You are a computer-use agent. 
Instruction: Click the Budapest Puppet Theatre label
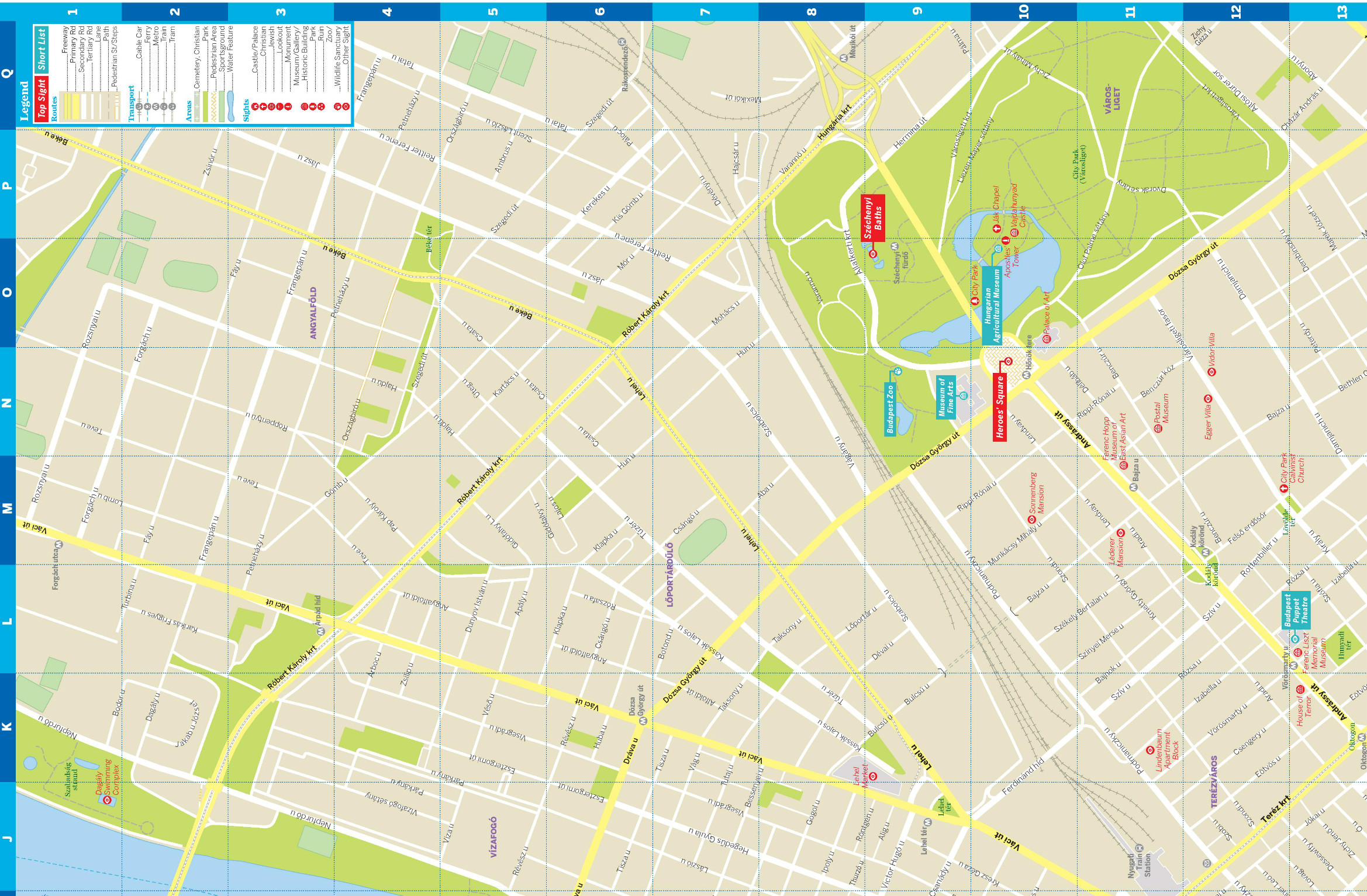point(1296,610)
